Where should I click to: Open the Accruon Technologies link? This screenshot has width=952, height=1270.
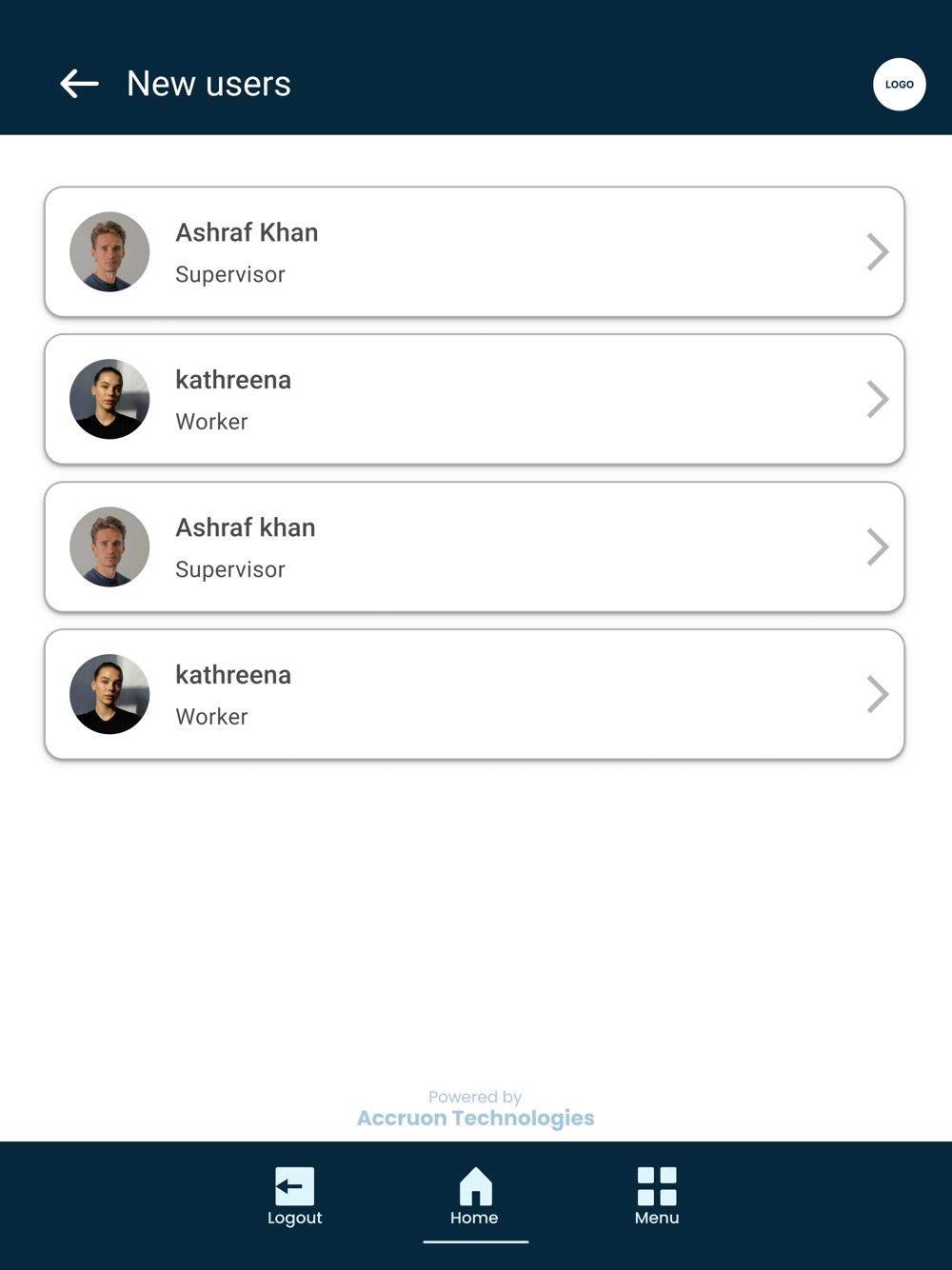(x=475, y=1118)
